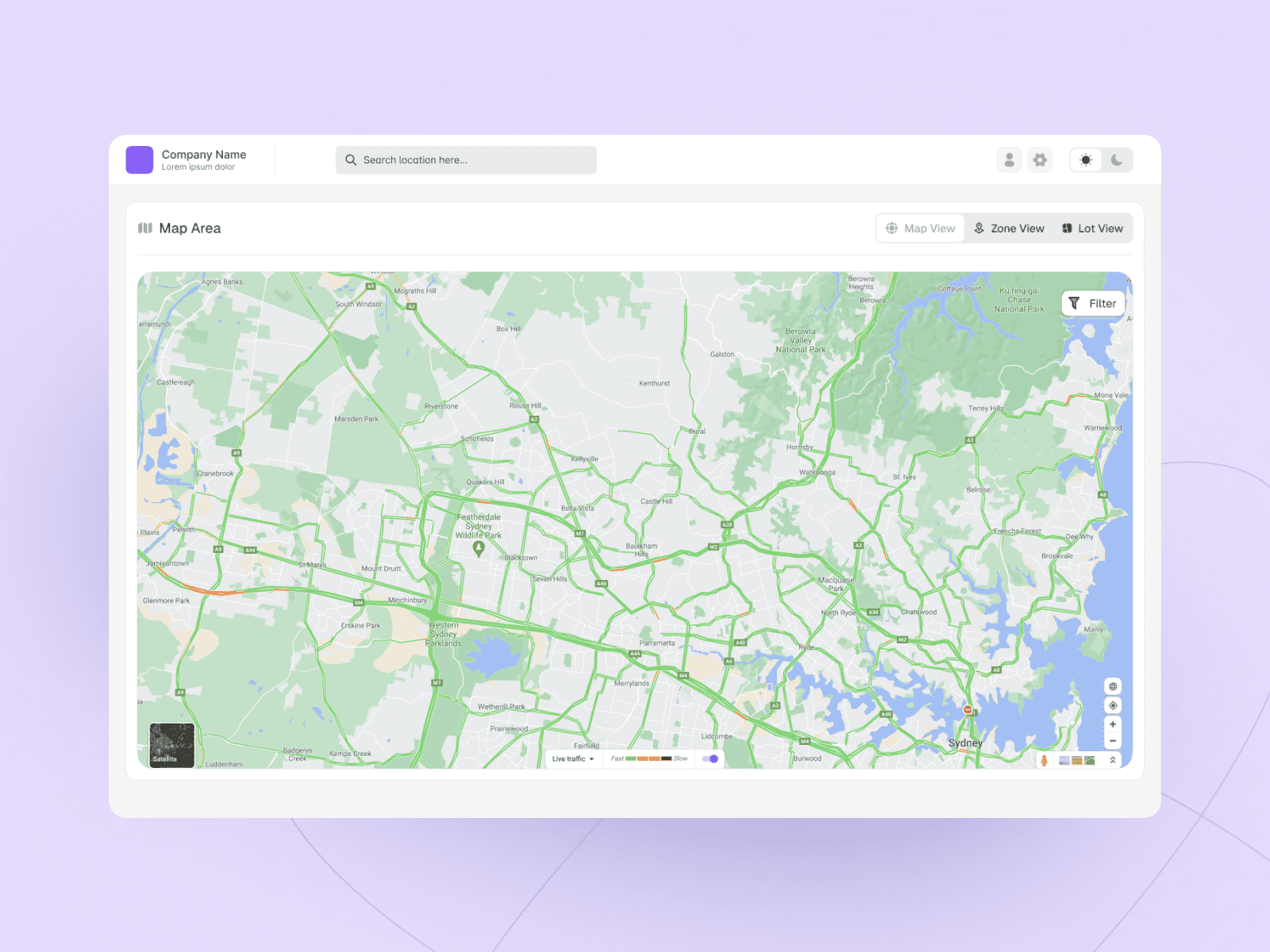Toggle the purple traffic layer switch
Viewport: 1270px width, 952px height.
click(x=710, y=758)
